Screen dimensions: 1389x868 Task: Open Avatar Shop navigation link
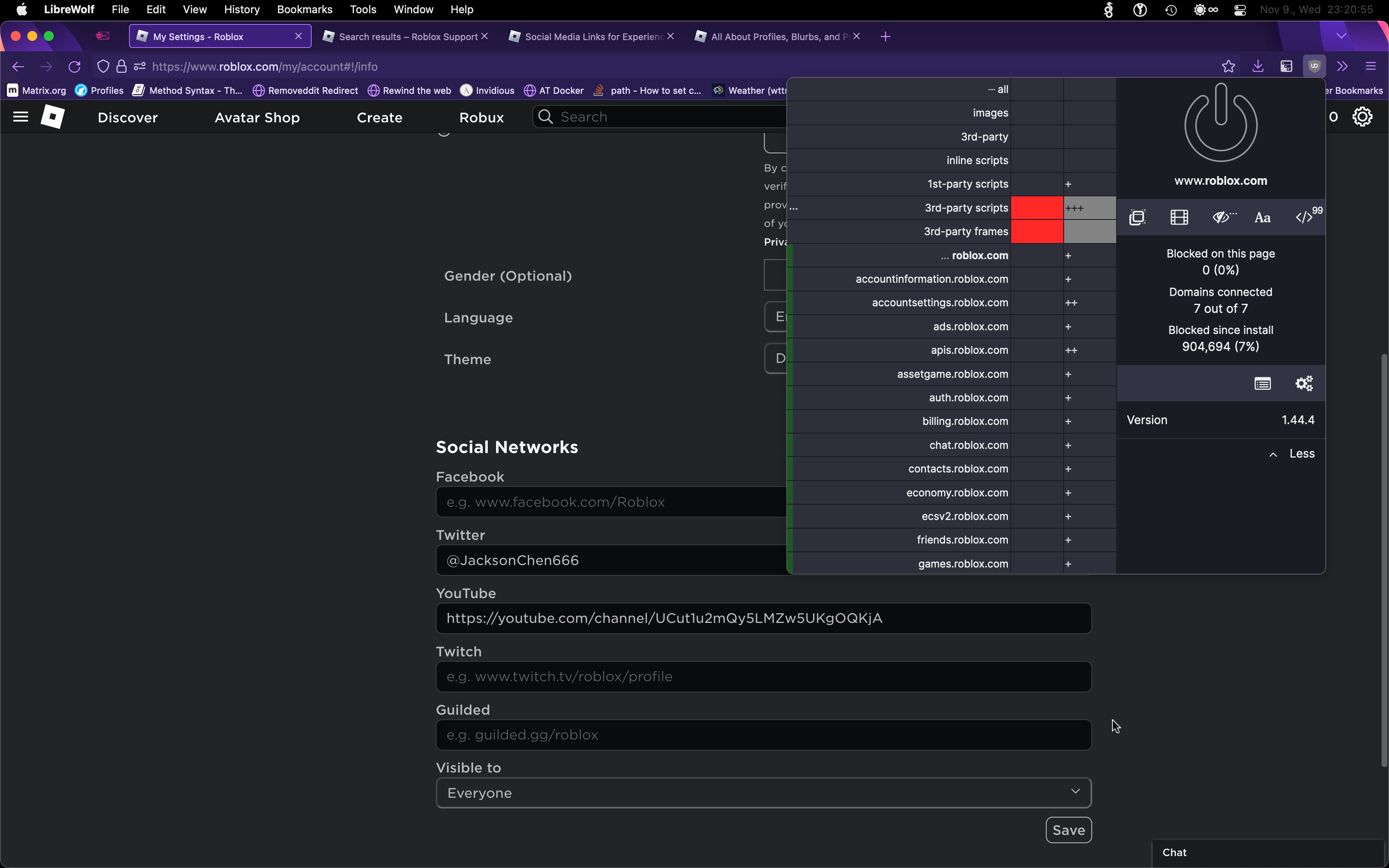(257, 118)
